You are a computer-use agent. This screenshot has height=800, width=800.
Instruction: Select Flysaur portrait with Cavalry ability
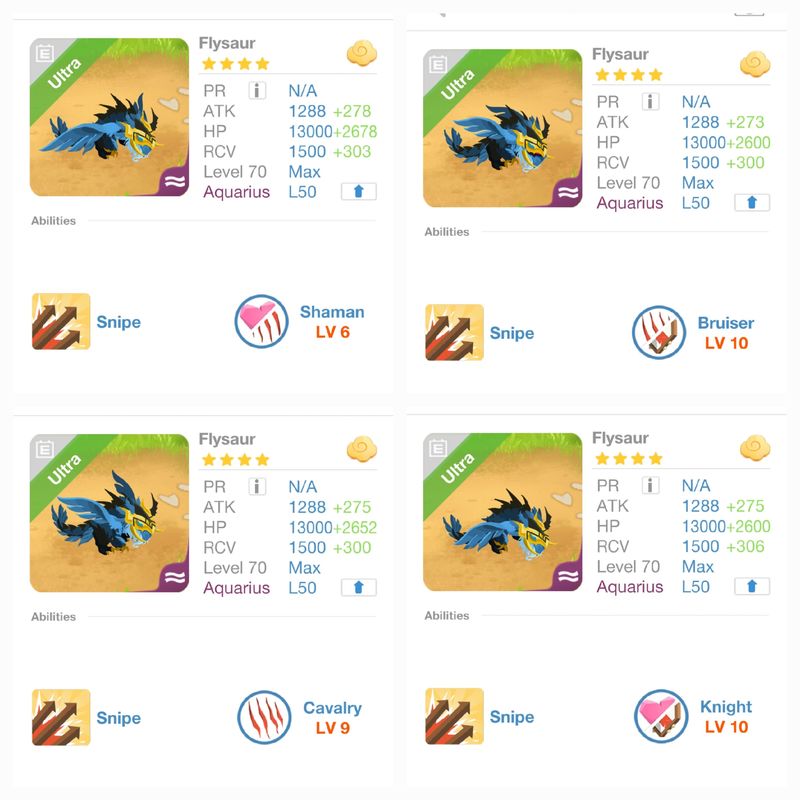point(109,513)
